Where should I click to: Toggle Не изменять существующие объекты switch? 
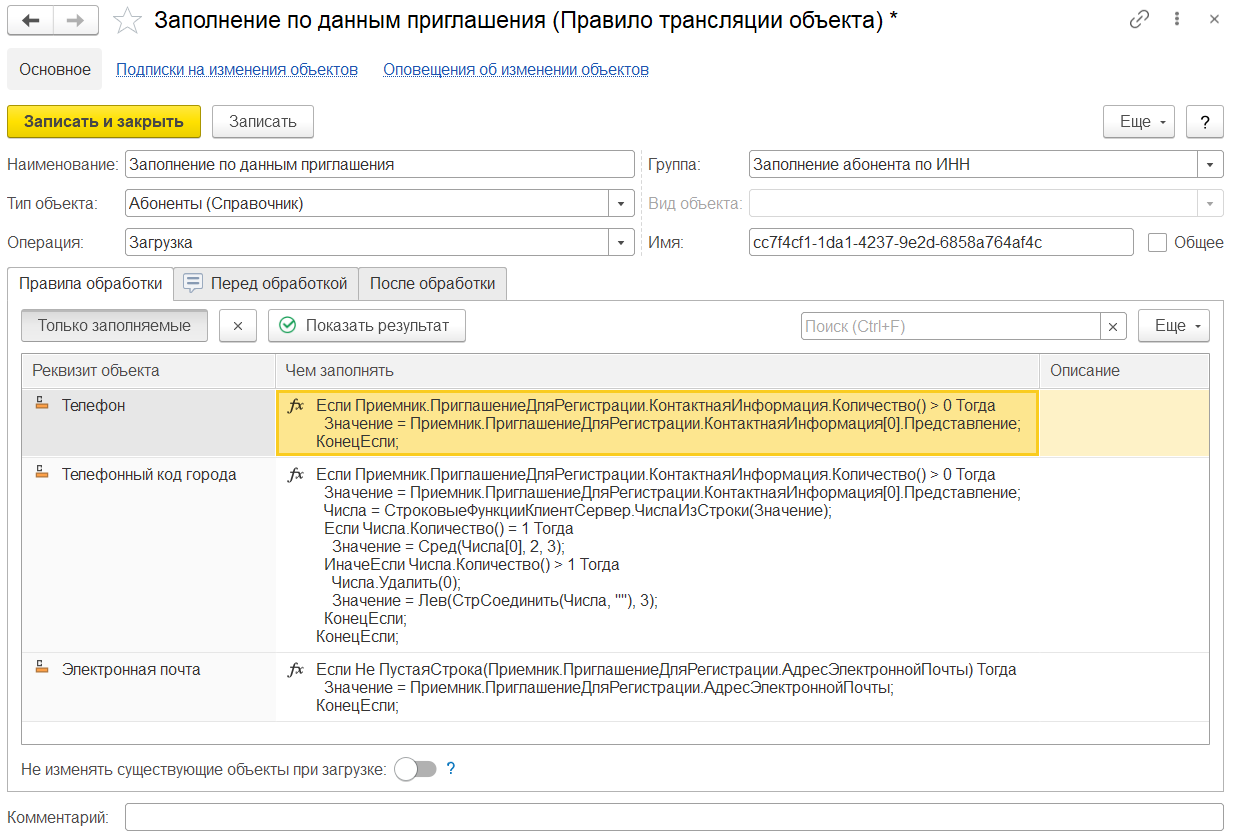[415, 769]
